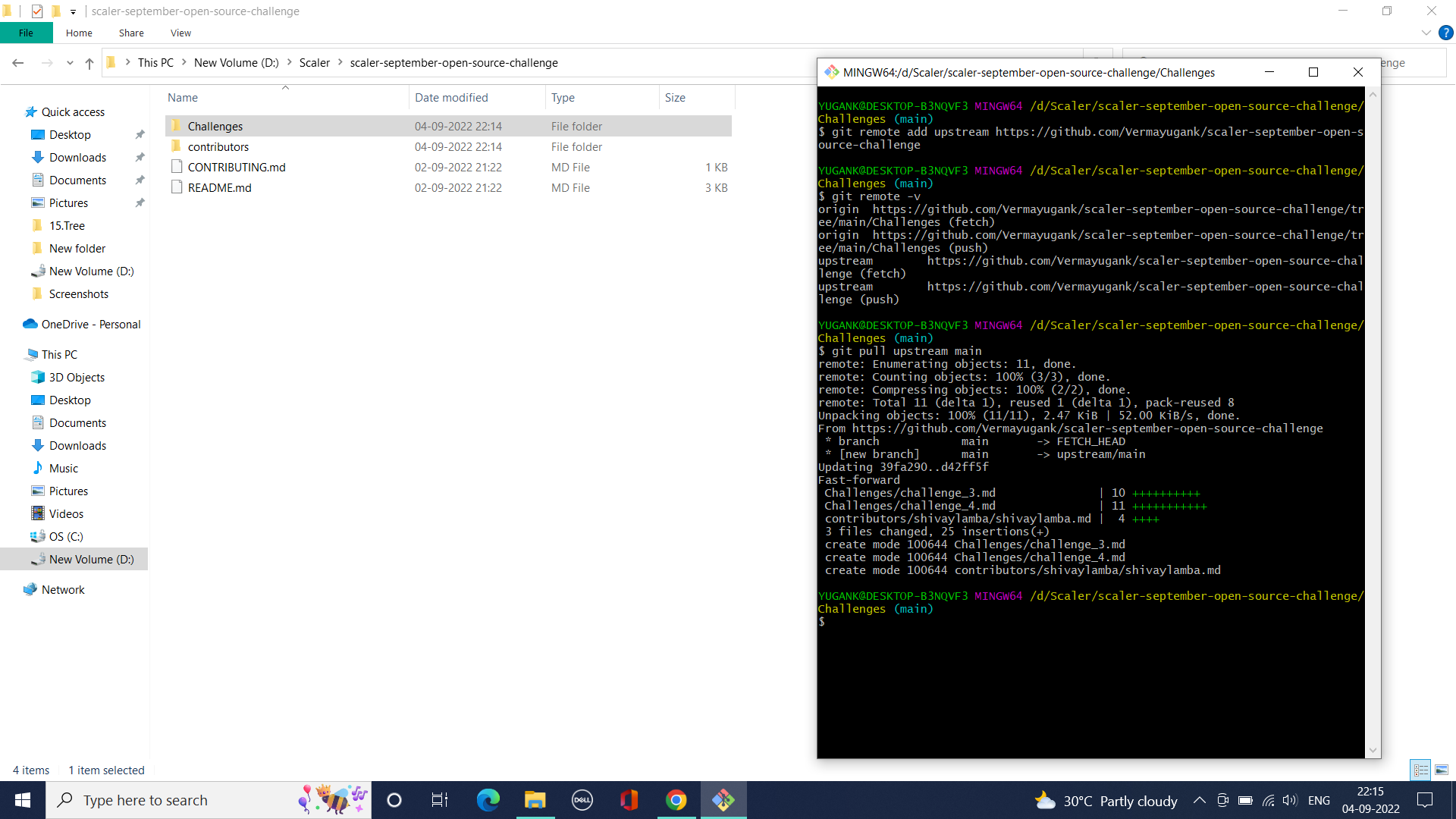This screenshot has width=1456, height=819.
Task: Launch Microsoft Edge from the taskbar
Action: tap(488, 799)
